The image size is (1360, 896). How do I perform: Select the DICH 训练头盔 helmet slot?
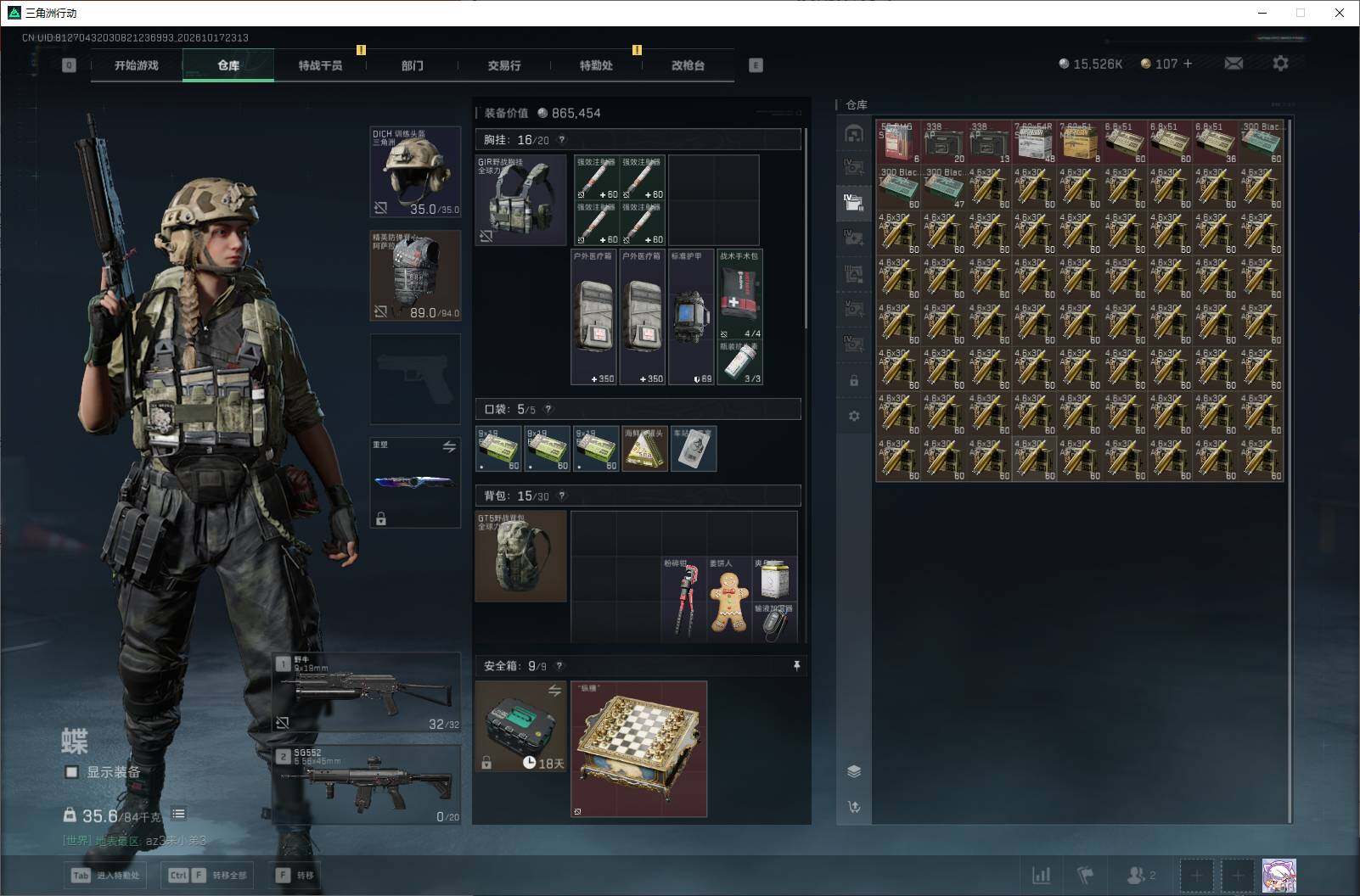click(415, 171)
